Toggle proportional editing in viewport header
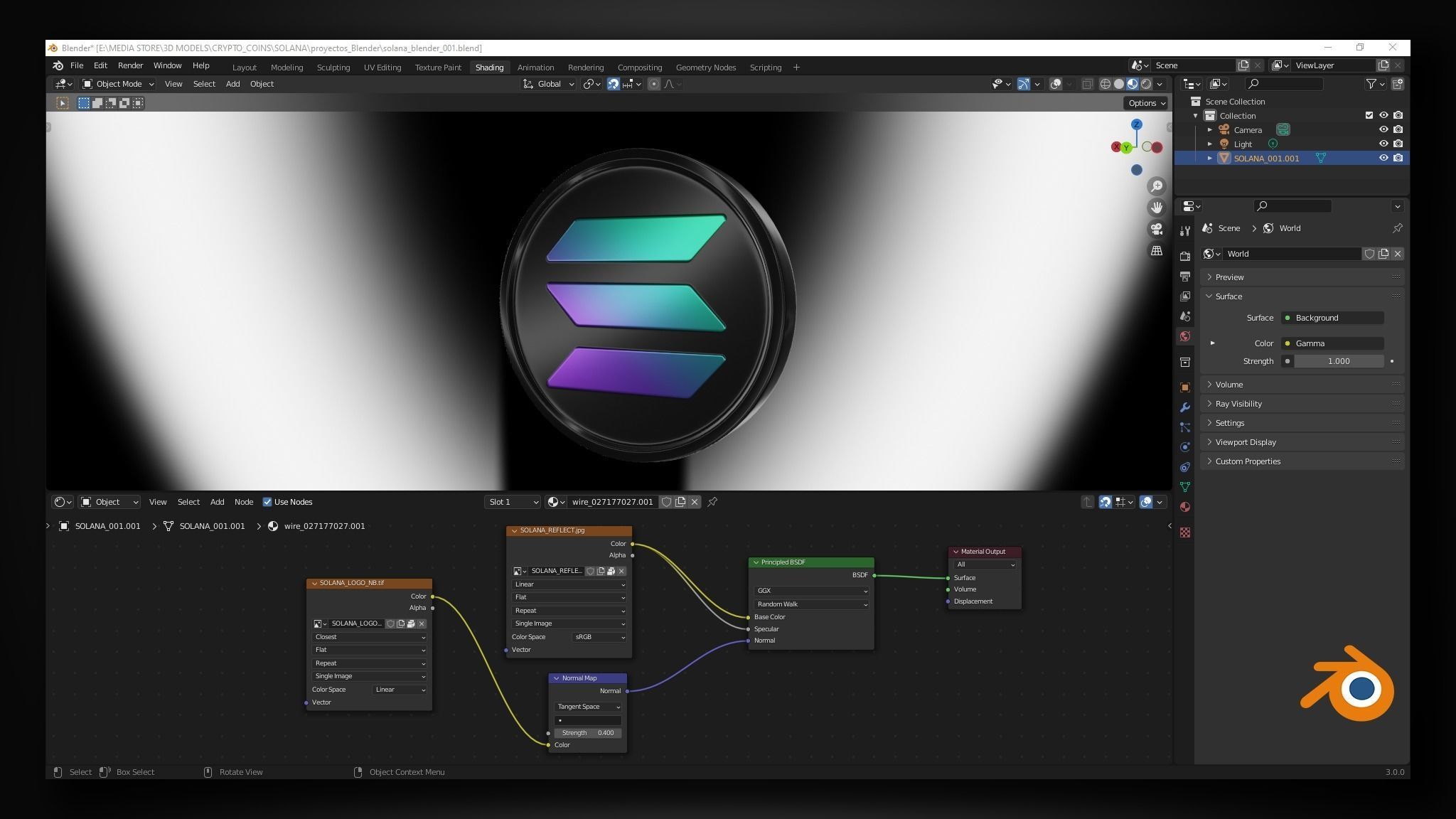 click(x=653, y=84)
